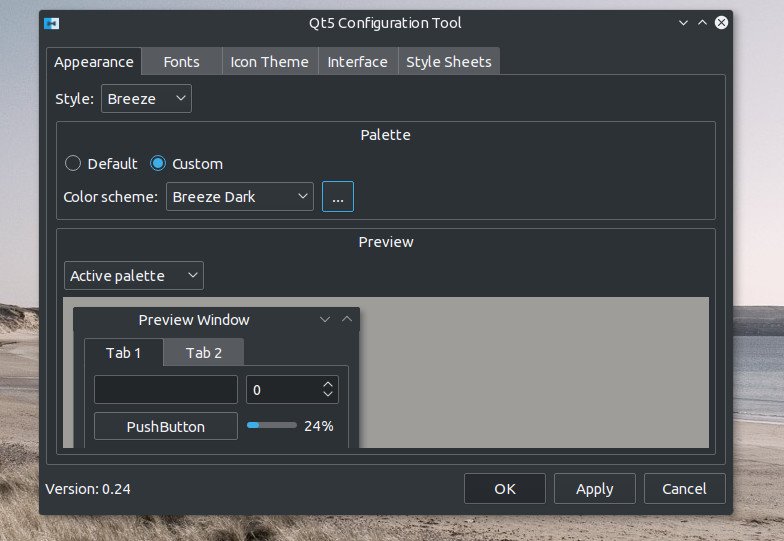Open the Icon Theme tab
Viewport: 784px width, 541px height.
[x=270, y=62]
